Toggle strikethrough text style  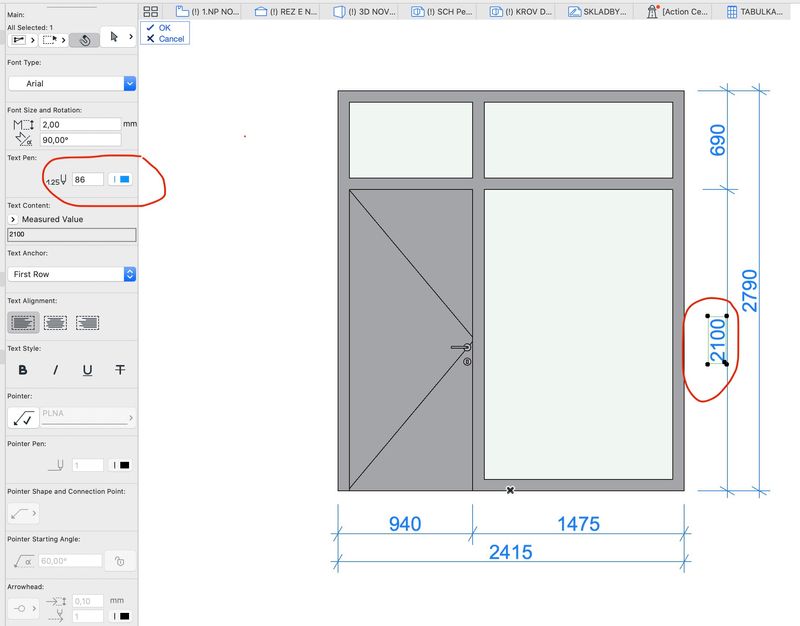pos(120,370)
